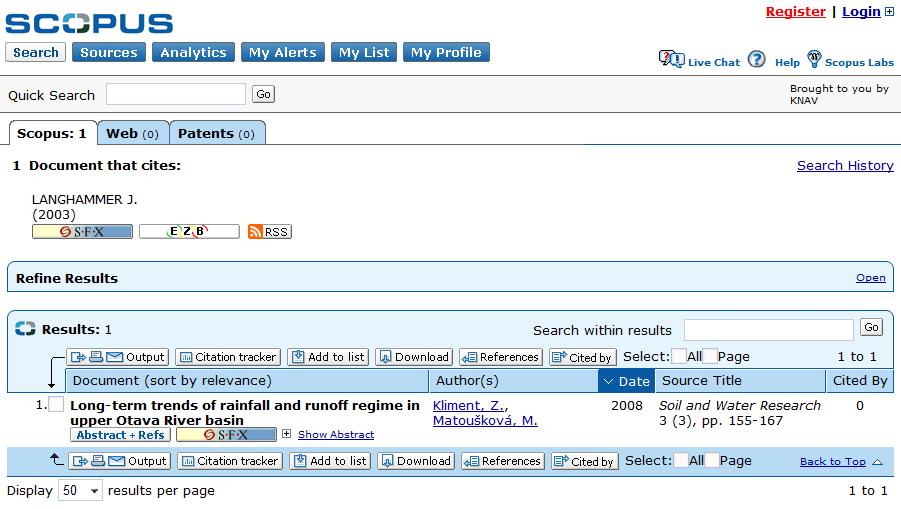Image resolution: width=901 pixels, height=509 pixels.
Task: Click top Cited by button
Action: [x=583, y=357]
